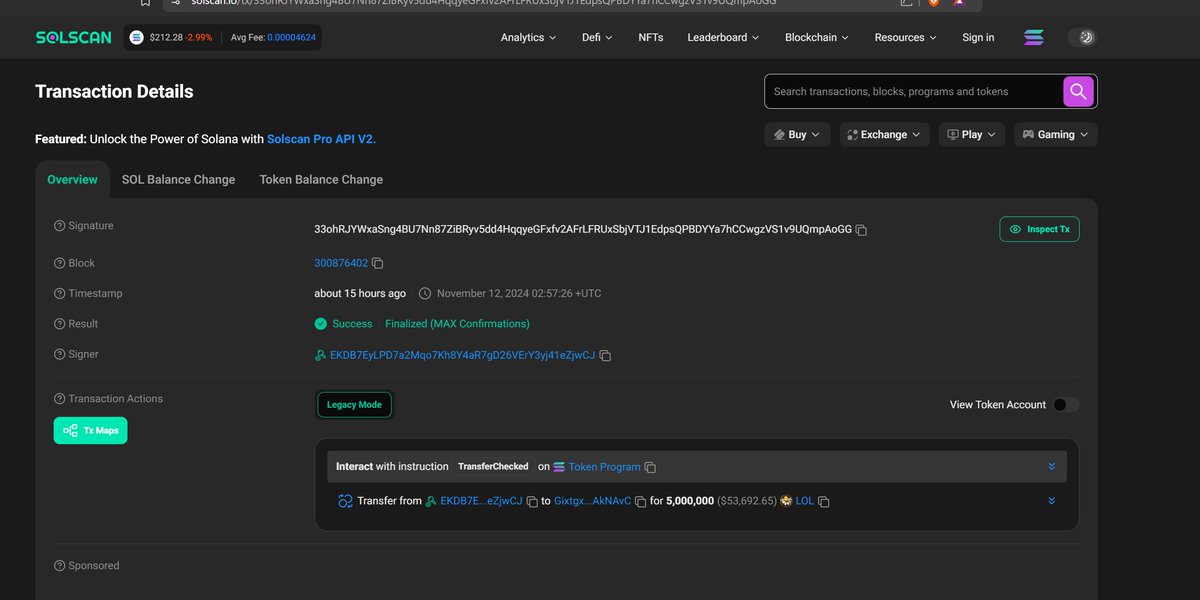Click the Sponsored help icon
Screen dimensions: 1200x600
pyautogui.click(x=59, y=566)
